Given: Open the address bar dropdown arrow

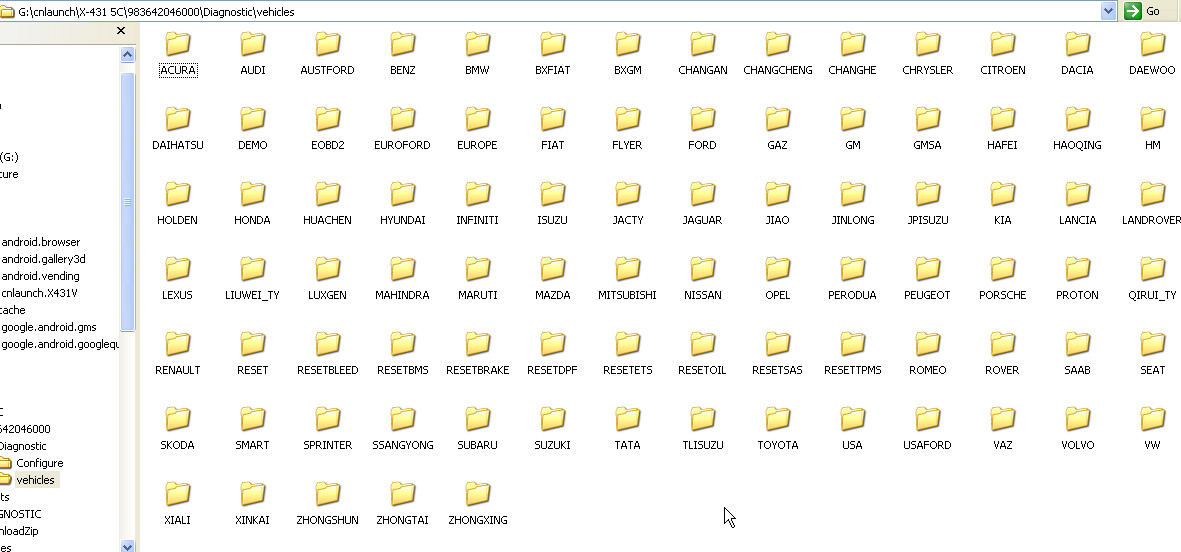Looking at the screenshot, I should pyautogui.click(x=1108, y=11).
